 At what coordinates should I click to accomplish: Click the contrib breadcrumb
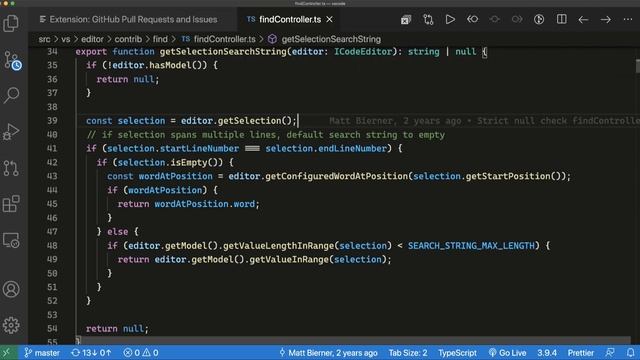(x=128, y=39)
